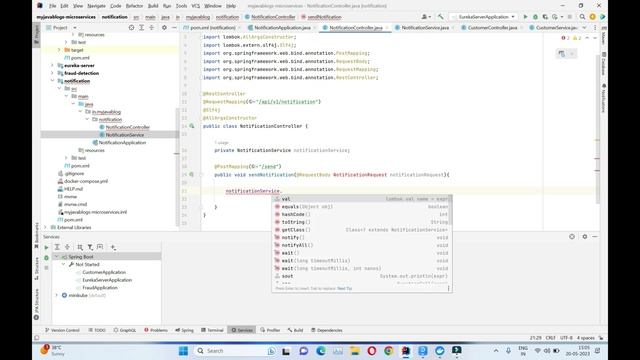The image size is (640, 360).
Task: Expand minikube node in Services
Action: coord(57,295)
